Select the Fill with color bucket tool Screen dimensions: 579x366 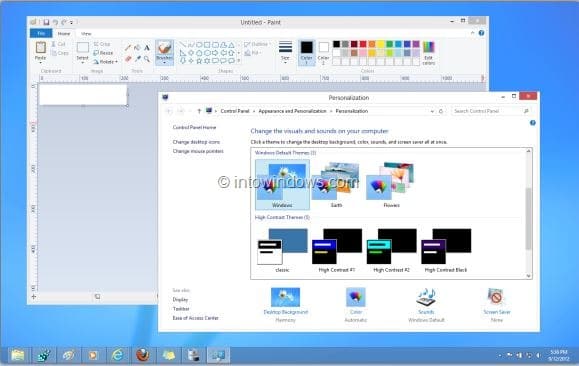click(137, 48)
